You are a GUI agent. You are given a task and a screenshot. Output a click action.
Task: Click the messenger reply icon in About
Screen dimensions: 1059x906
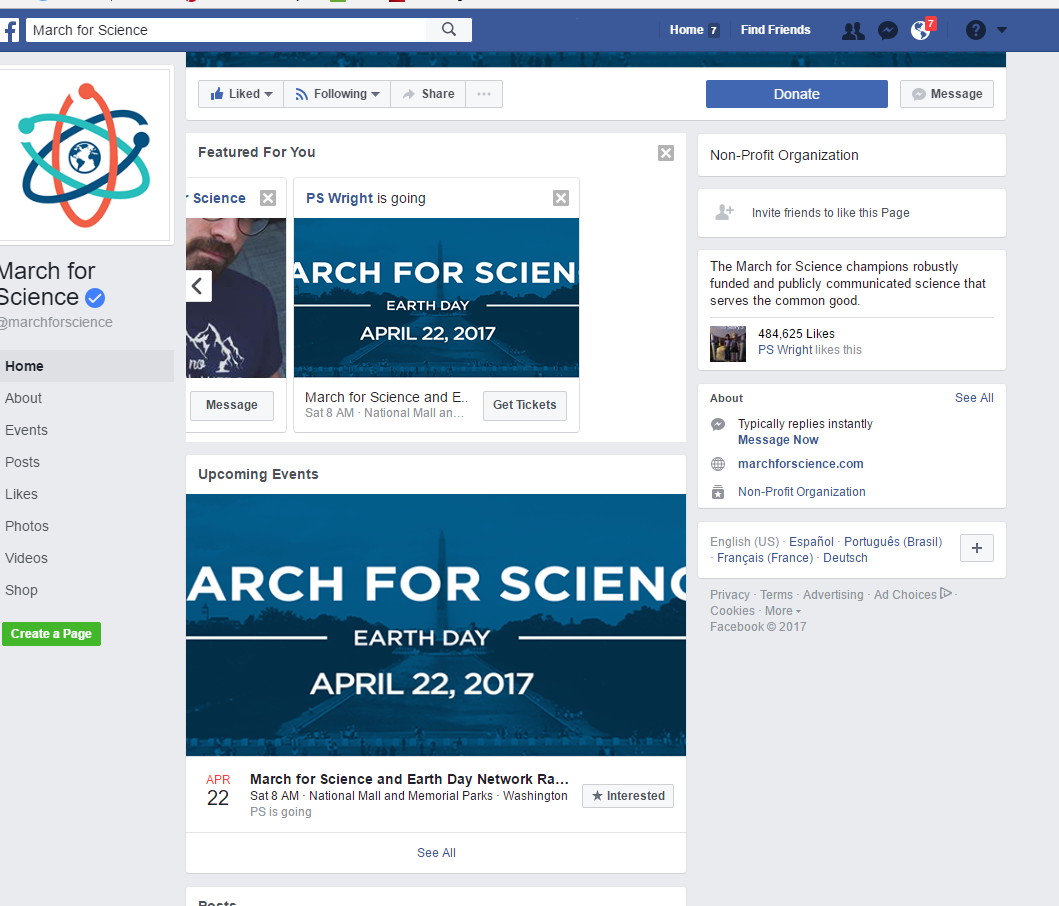[x=718, y=424]
